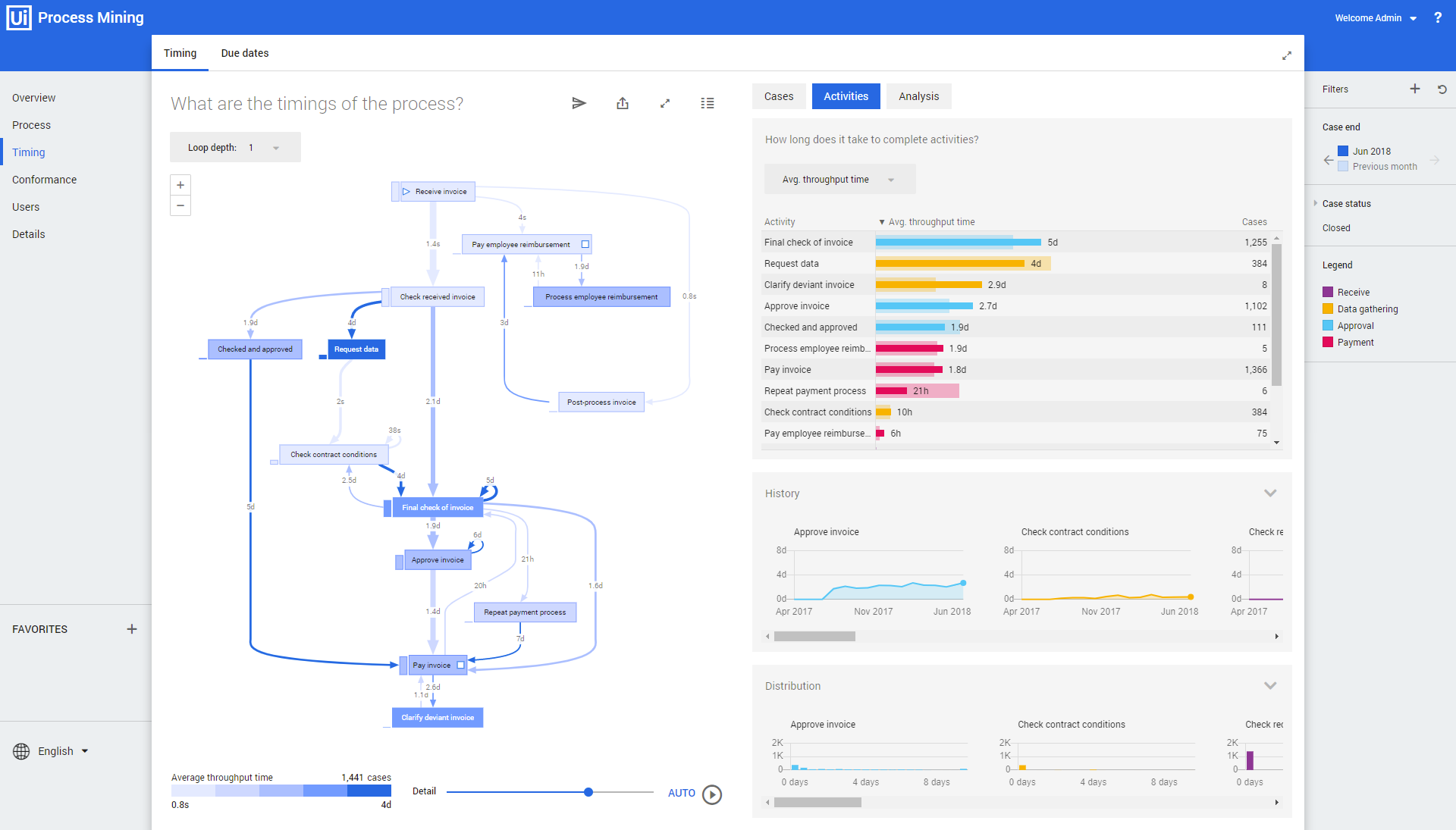
Task: Click the Detail slider handle
Action: click(x=588, y=792)
